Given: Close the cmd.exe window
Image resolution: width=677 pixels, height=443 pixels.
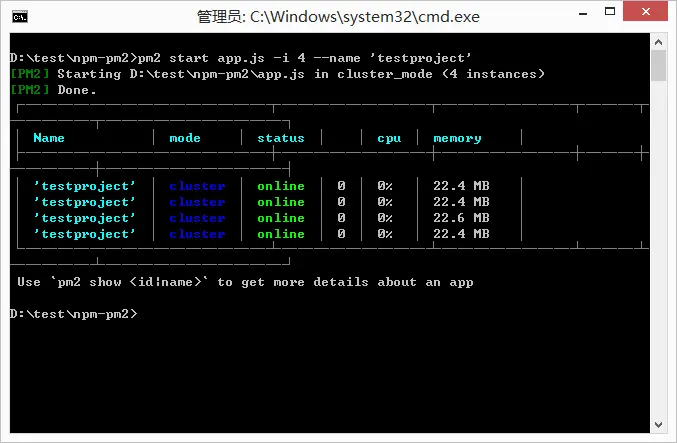Looking at the screenshot, I should click(645, 11).
